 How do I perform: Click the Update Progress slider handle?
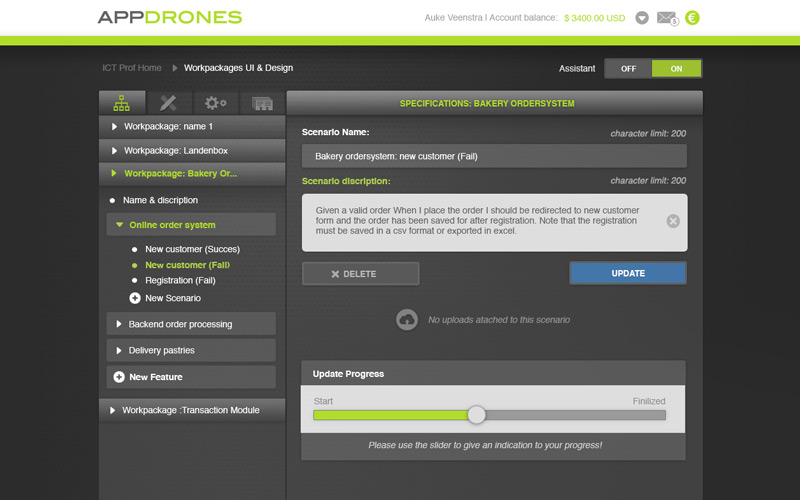coord(477,415)
